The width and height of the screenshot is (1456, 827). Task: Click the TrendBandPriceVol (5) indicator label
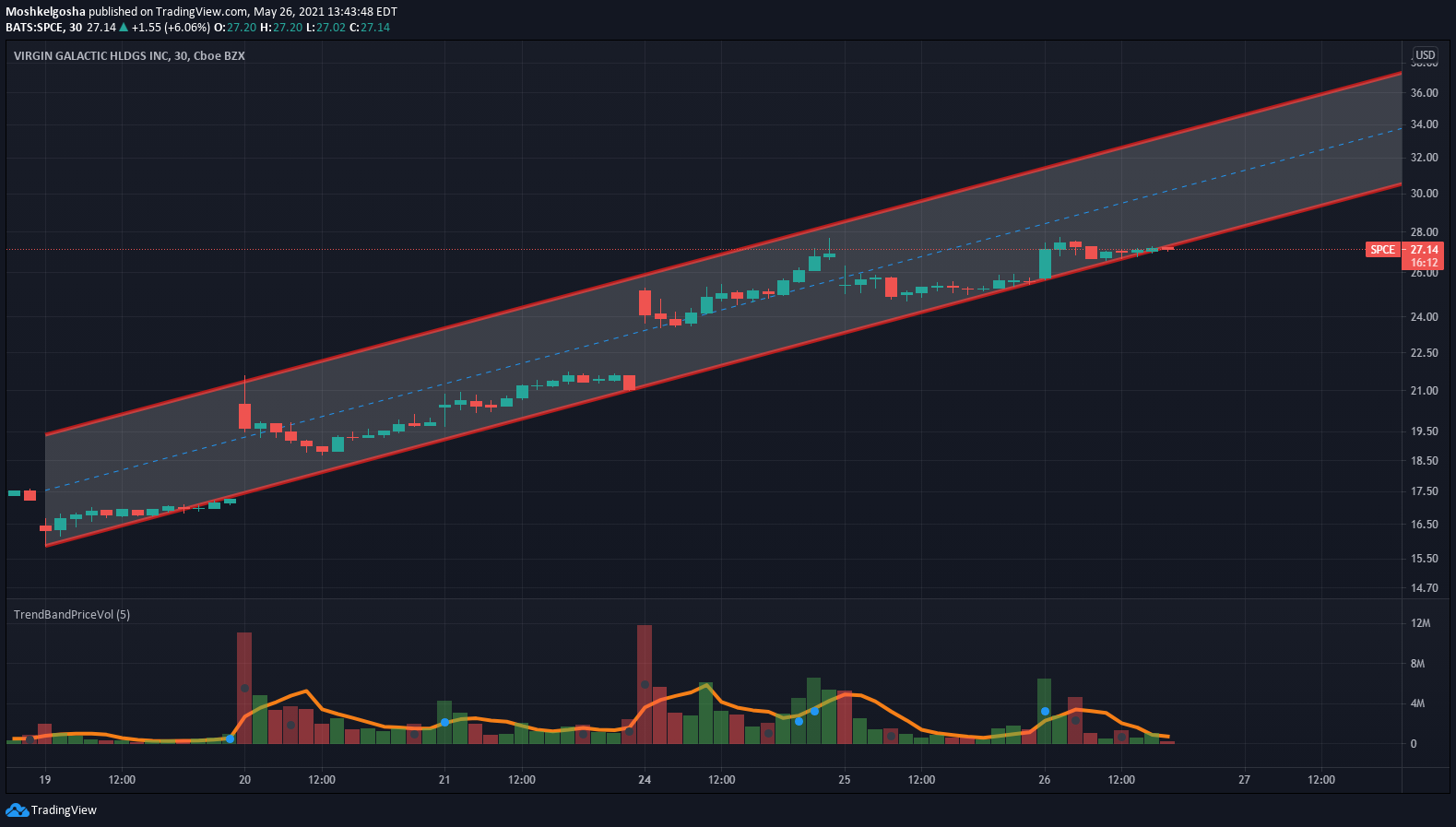click(x=72, y=614)
